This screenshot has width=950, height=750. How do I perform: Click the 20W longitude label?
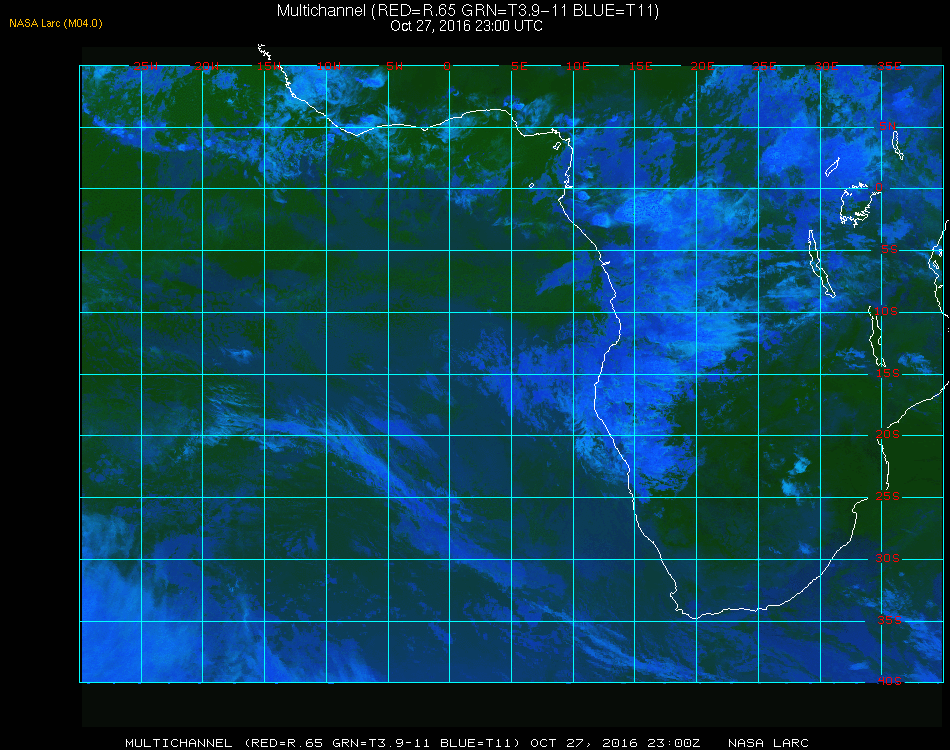207,66
